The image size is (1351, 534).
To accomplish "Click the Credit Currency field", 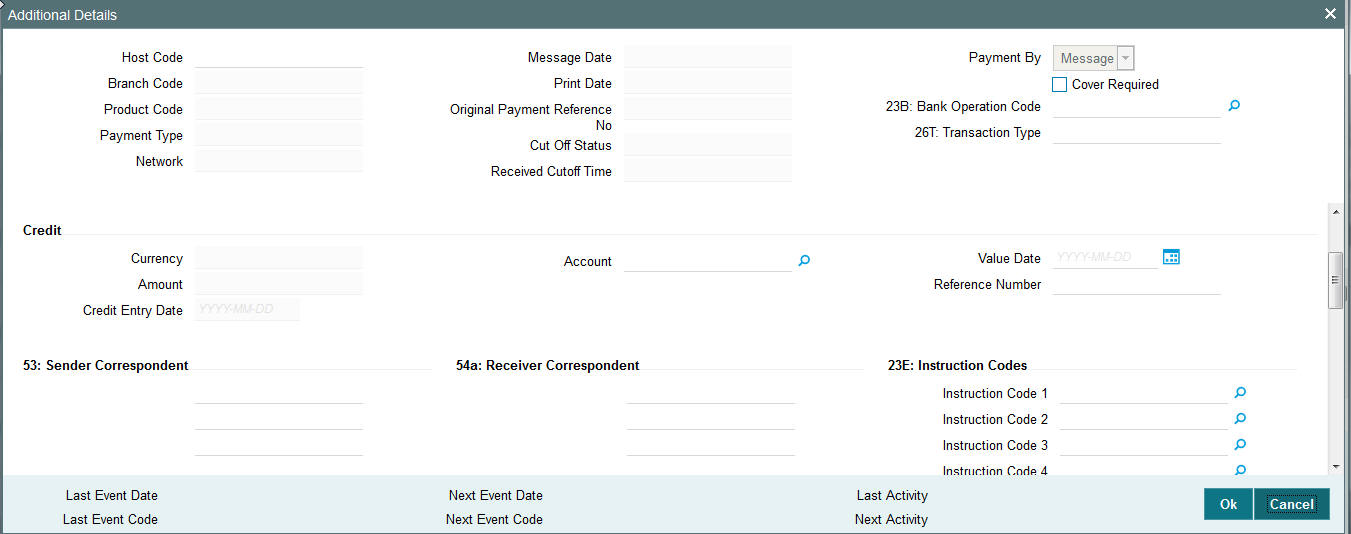I will (279, 258).
